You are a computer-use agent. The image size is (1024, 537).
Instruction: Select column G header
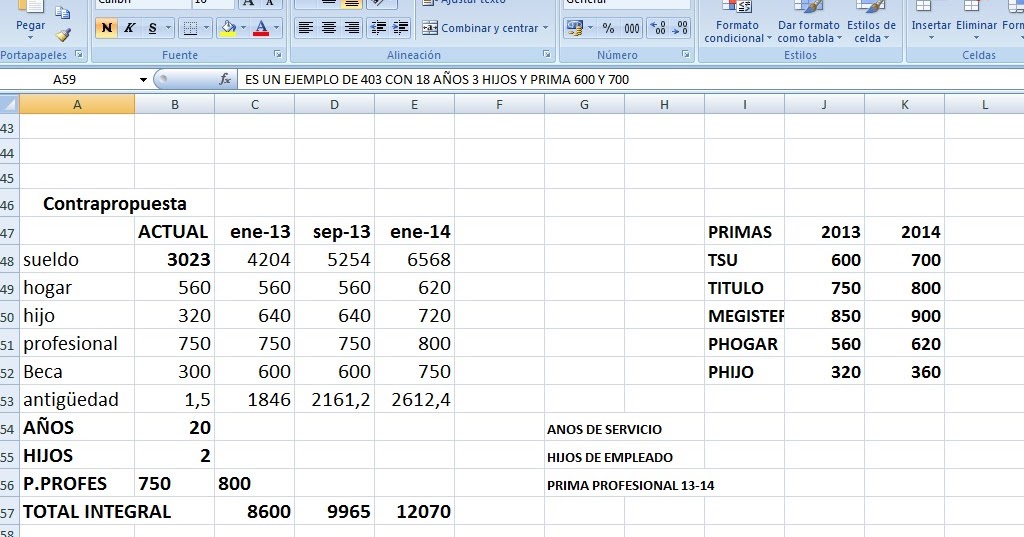[x=584, y=105]
